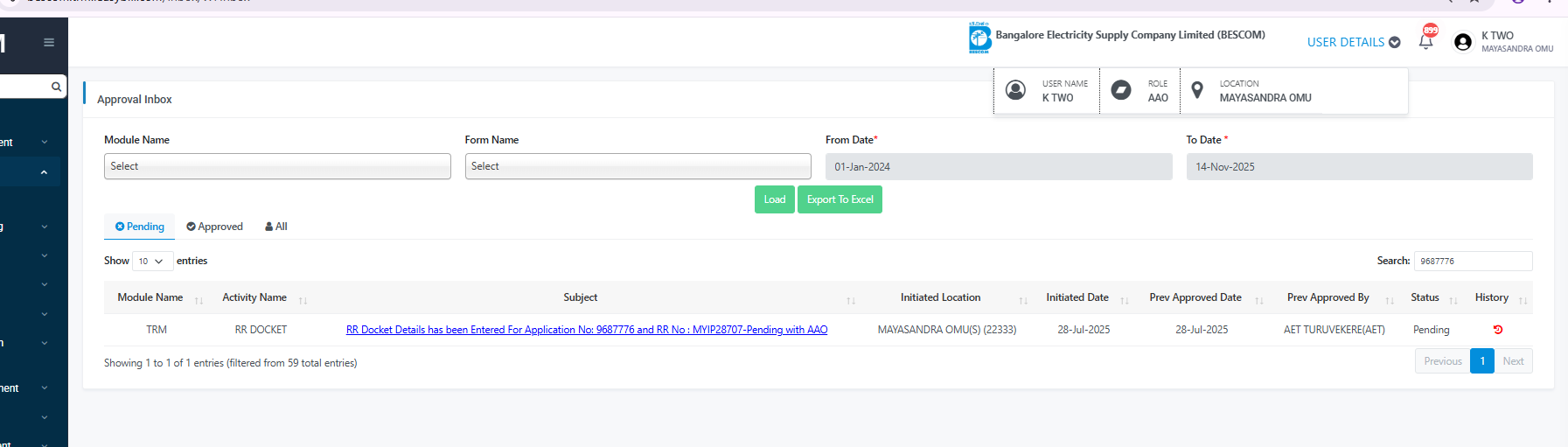Open the hamburger menu in sidebar header
The image size is (1568, 447).
tap(49, 42)
